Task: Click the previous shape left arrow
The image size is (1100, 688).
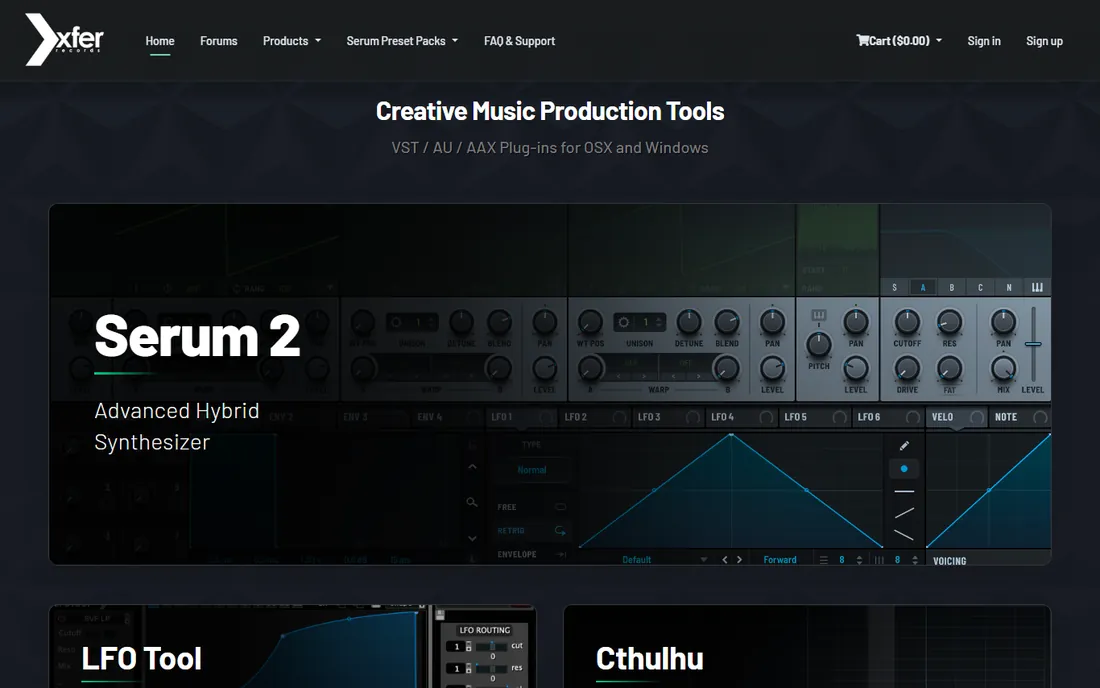Action: [725, 560]
